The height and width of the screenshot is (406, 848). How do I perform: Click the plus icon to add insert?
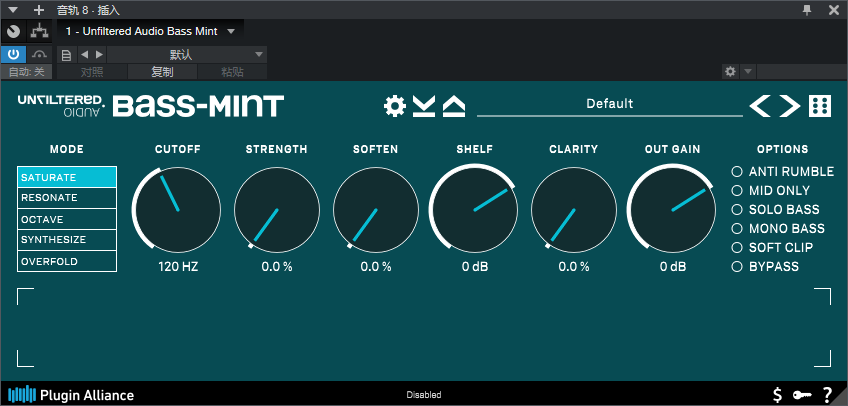pyautogui.click(x=38, y=10)
